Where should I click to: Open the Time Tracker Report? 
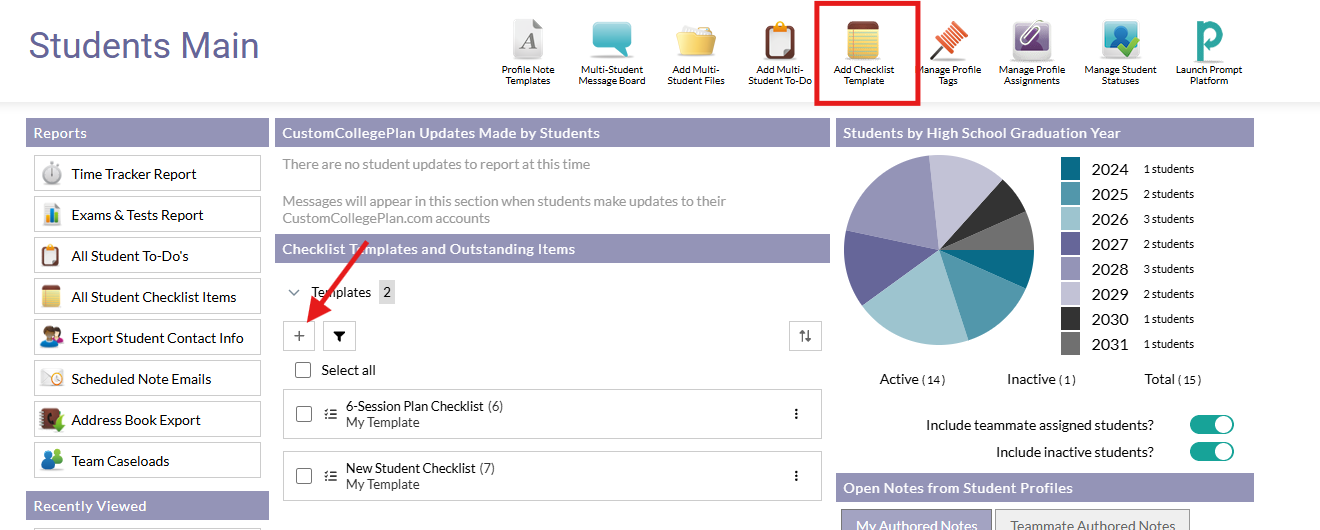click(147, 174)
